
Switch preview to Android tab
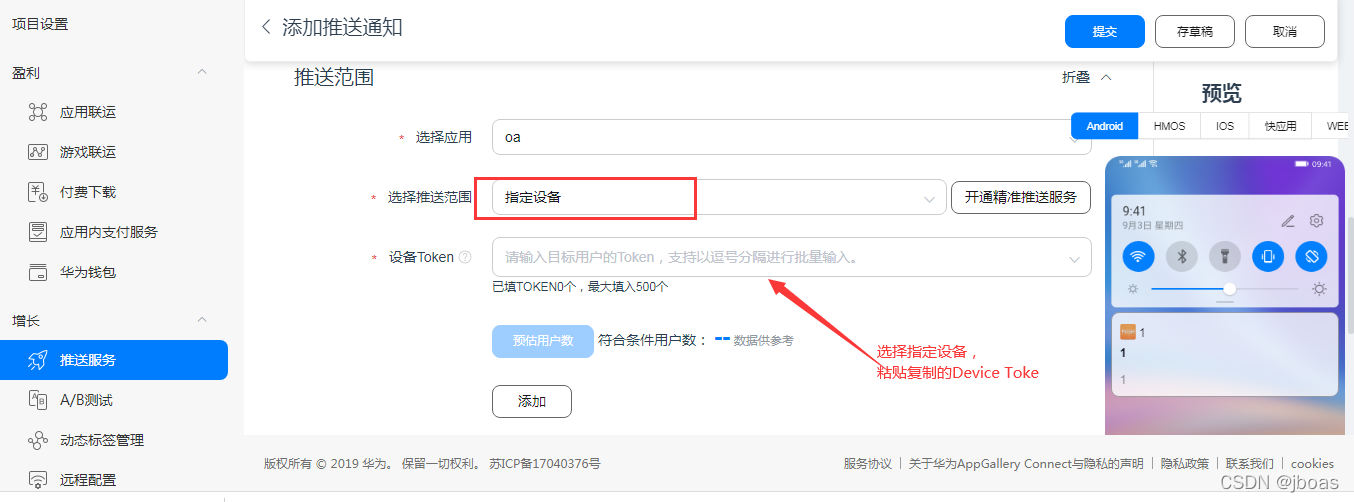click(x=1105, y=126)
